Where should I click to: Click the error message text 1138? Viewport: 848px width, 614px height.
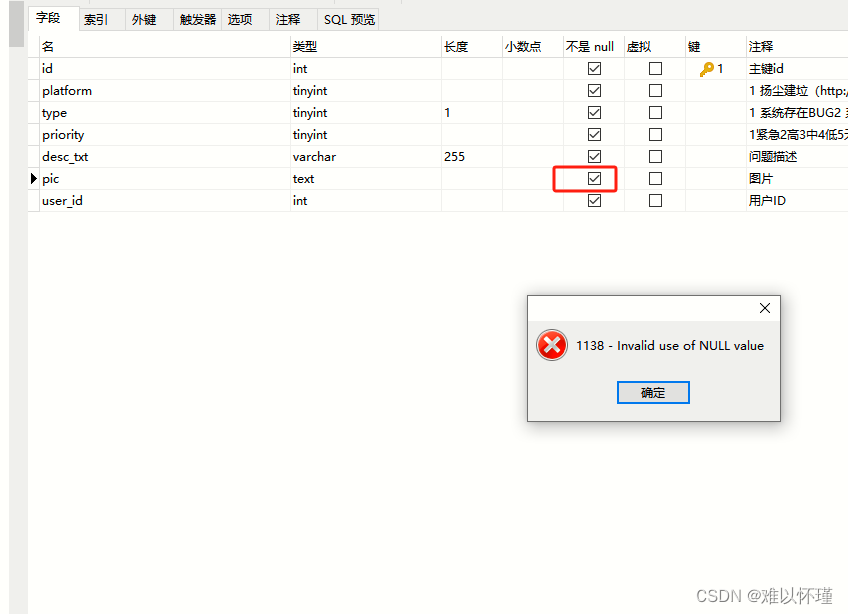tap(670, 346)
